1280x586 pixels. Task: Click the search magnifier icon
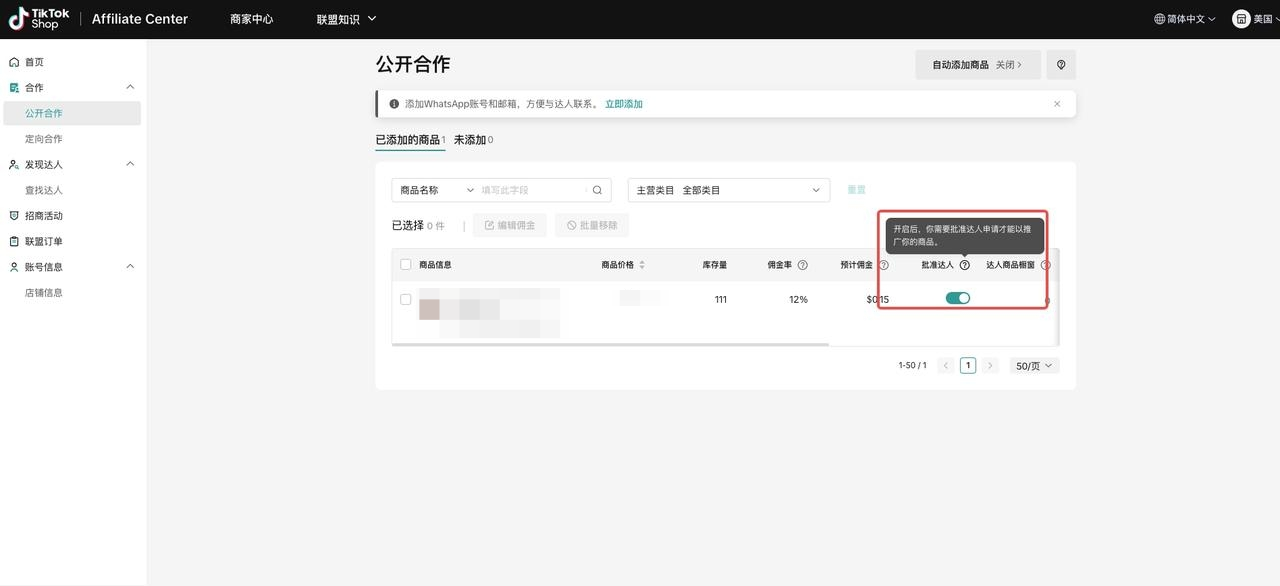click(597, 190)
